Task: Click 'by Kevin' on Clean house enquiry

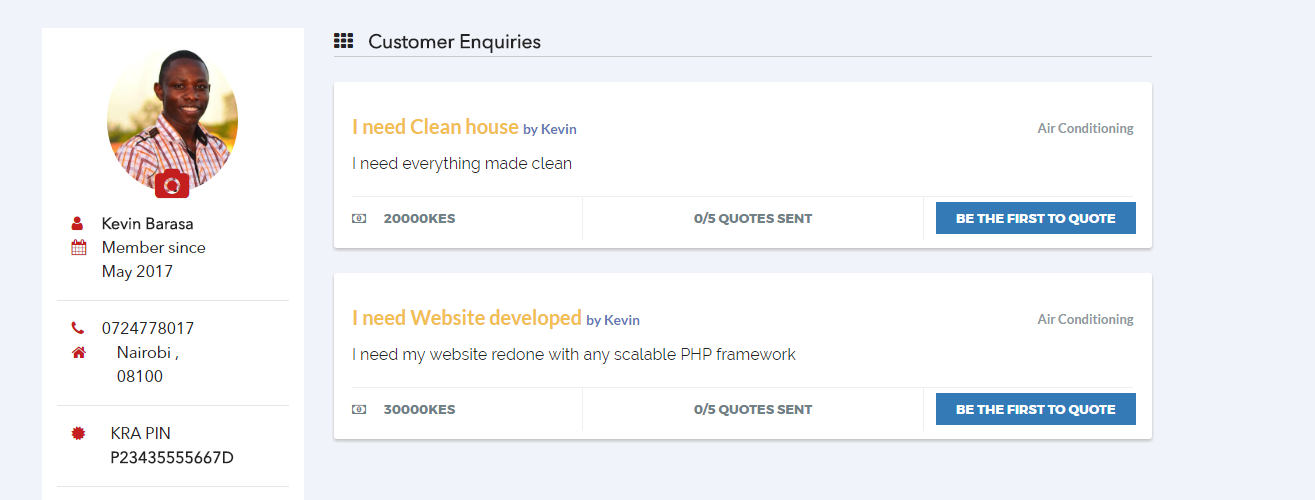Action: click(550, 129)
